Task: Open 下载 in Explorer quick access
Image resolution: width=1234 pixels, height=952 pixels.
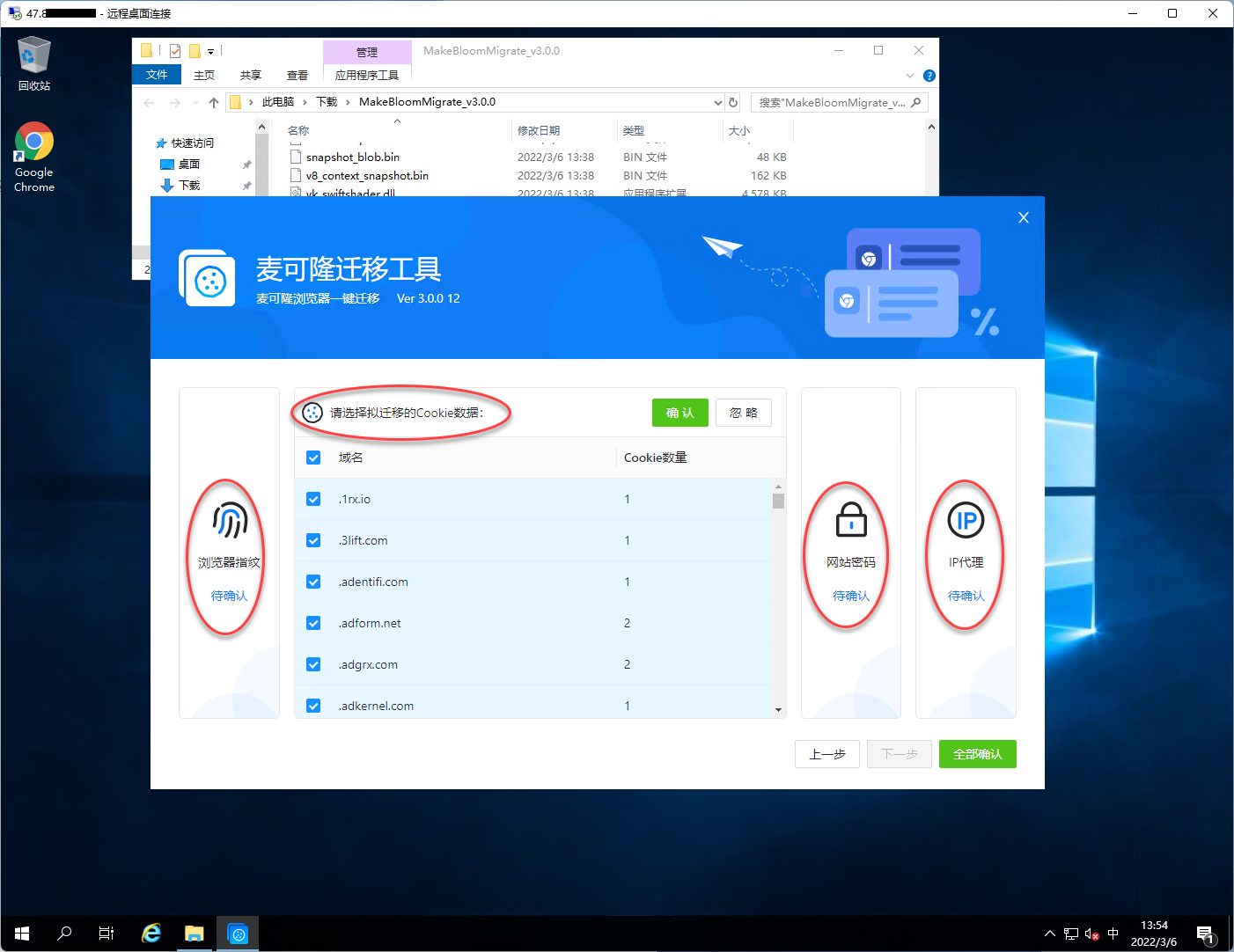Action: pyautogui.click(x=189, y=186)
